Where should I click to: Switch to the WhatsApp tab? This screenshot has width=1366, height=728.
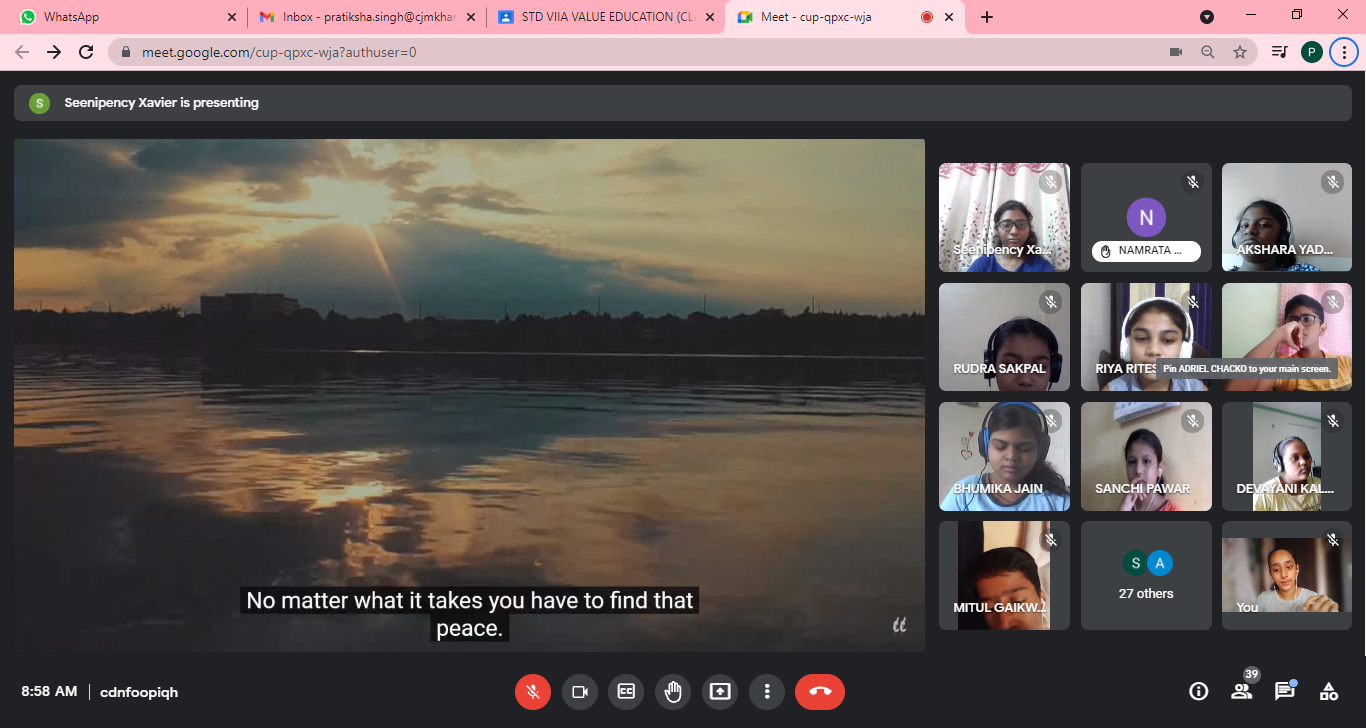(x=120, y=17)
